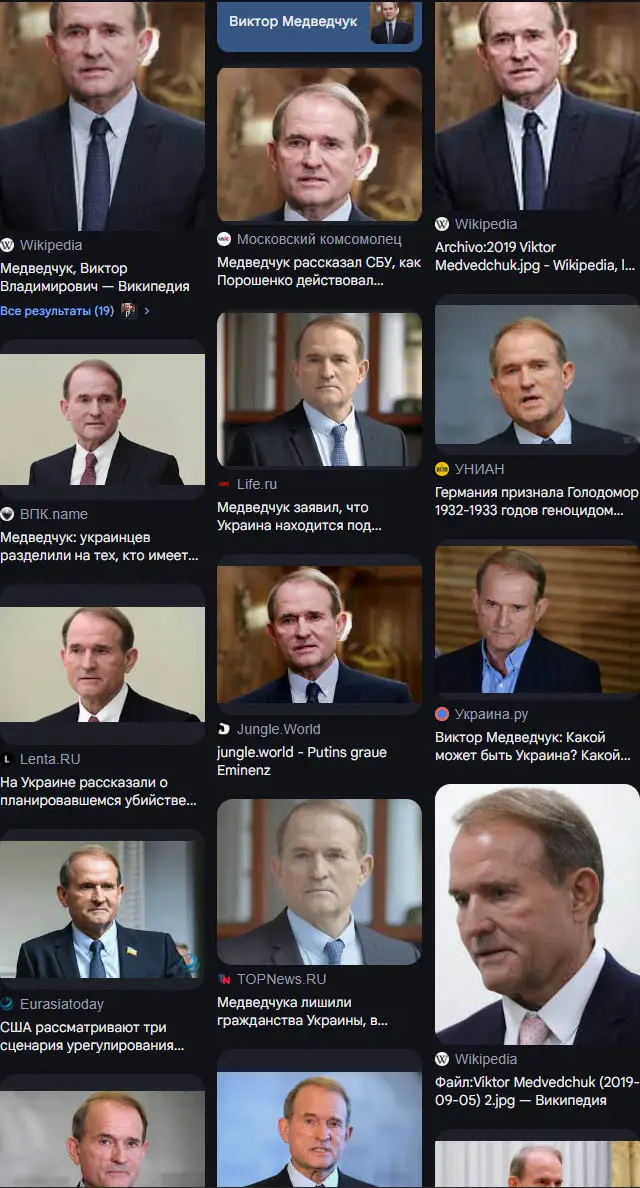
Task: Click the Wikipedia favicon under the first image
Action: (7, 245)
